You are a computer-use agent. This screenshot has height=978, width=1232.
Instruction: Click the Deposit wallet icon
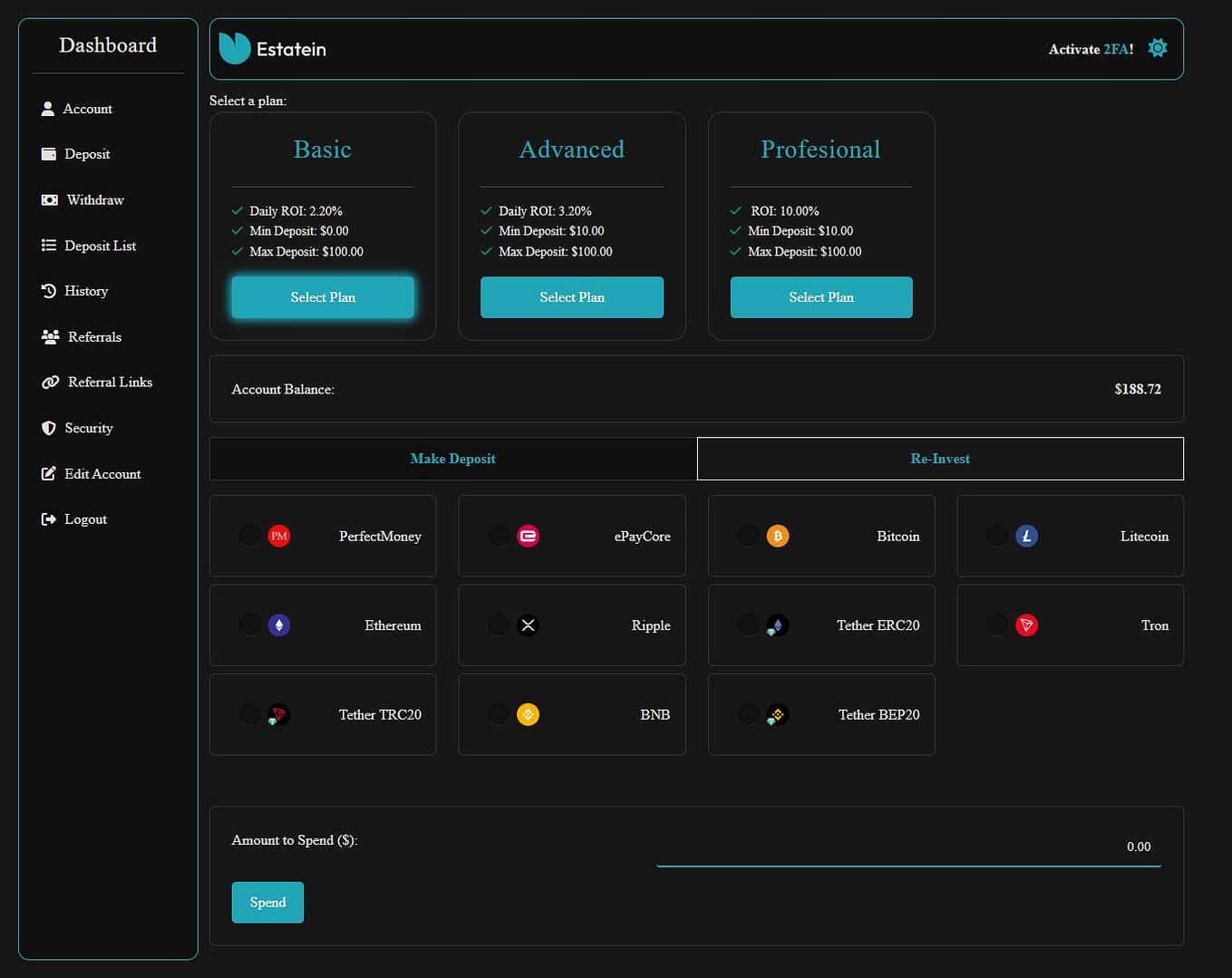click(x=49, y=154)
